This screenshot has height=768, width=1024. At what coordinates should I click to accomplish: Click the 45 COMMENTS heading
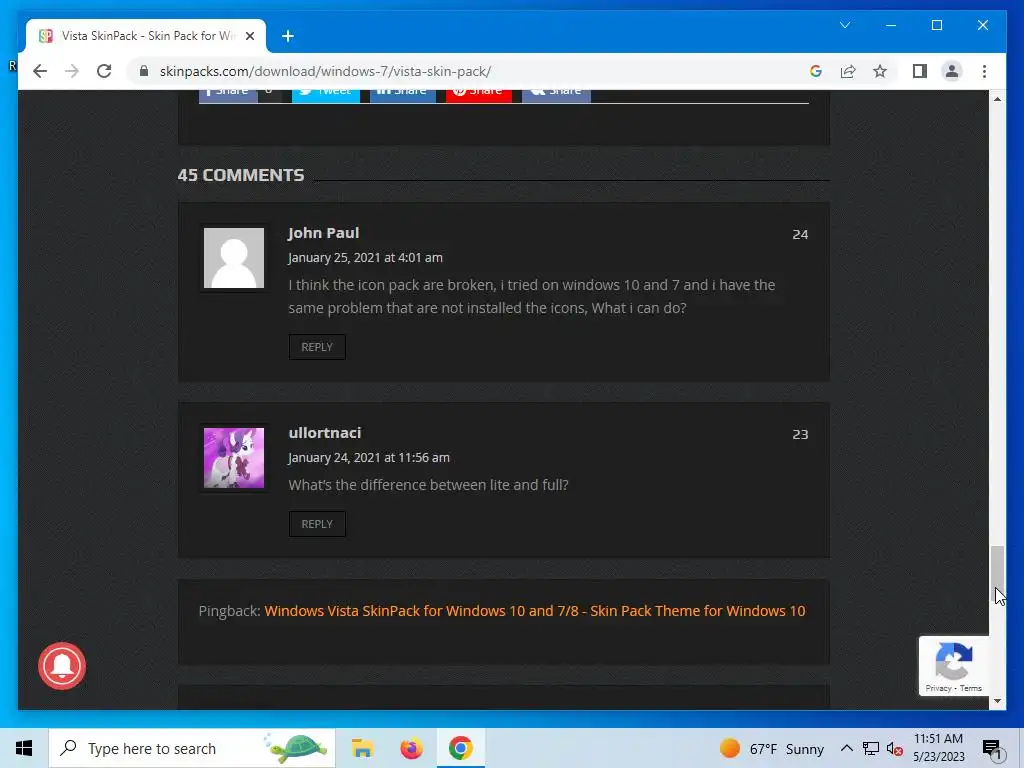pyautogui.click(x=241, y=175)
